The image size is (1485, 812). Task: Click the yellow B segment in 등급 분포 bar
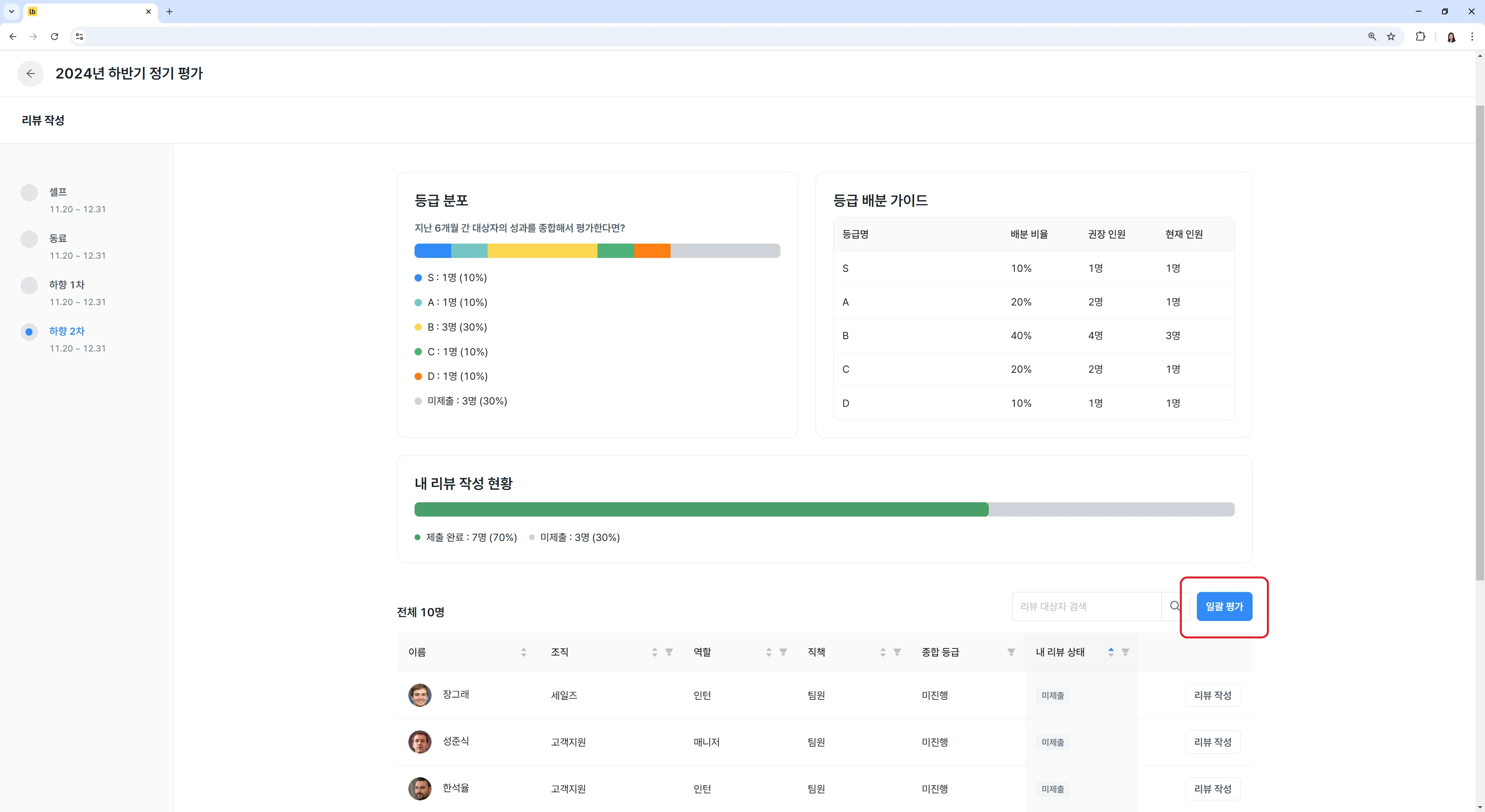pos(543,251)
